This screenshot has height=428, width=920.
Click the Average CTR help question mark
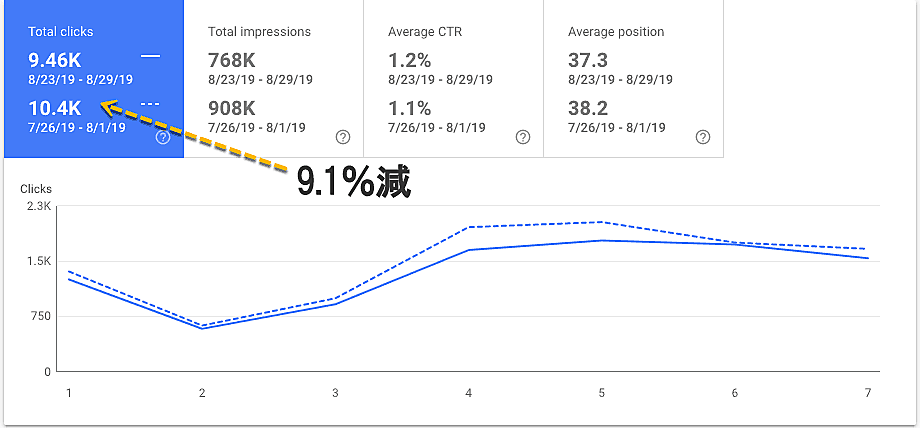click(523, 137)
